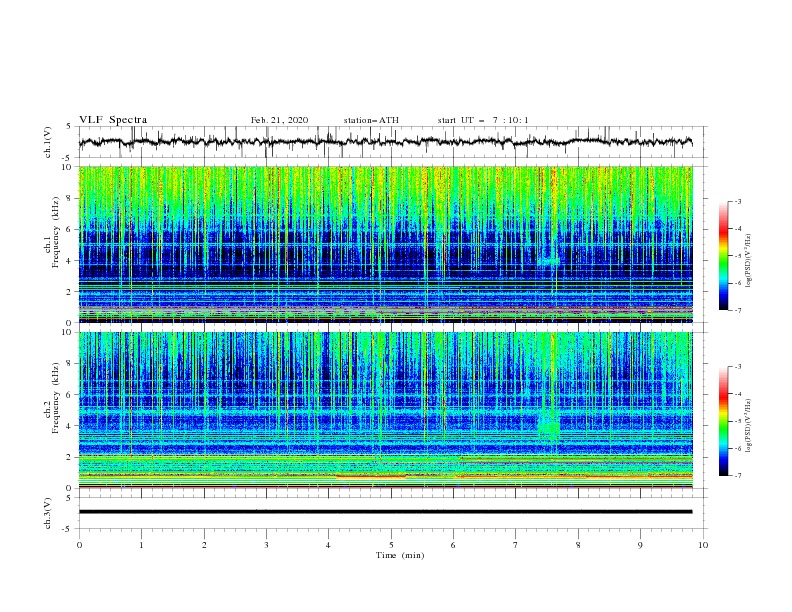This screenshot has height=612, width=792.
Task: Click time axis tick label "7"
Action: pos(516,545)
